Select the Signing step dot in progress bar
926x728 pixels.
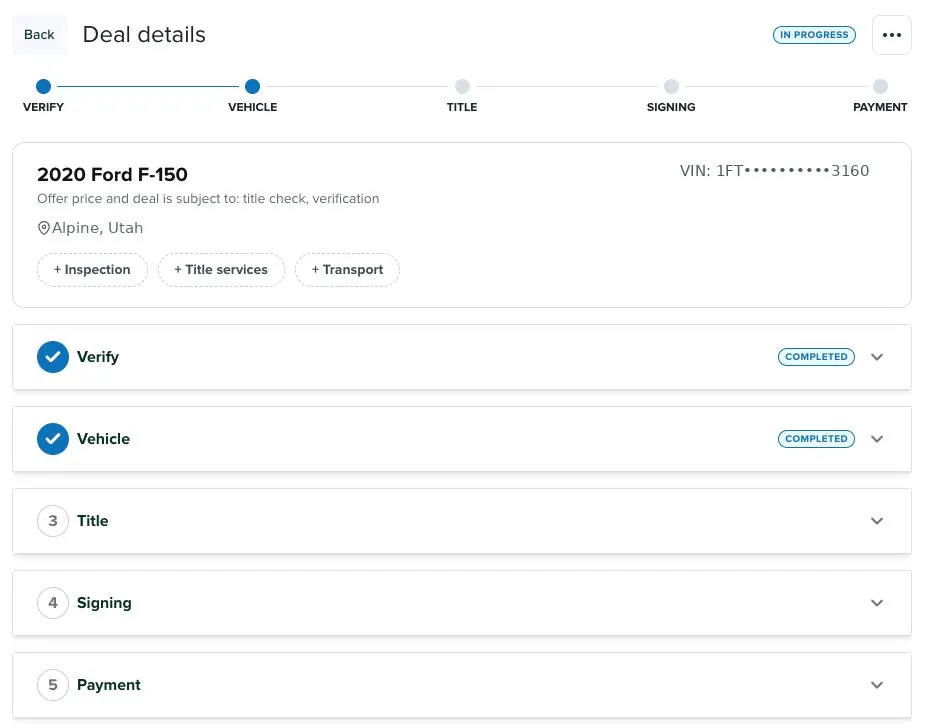point(671,86)
